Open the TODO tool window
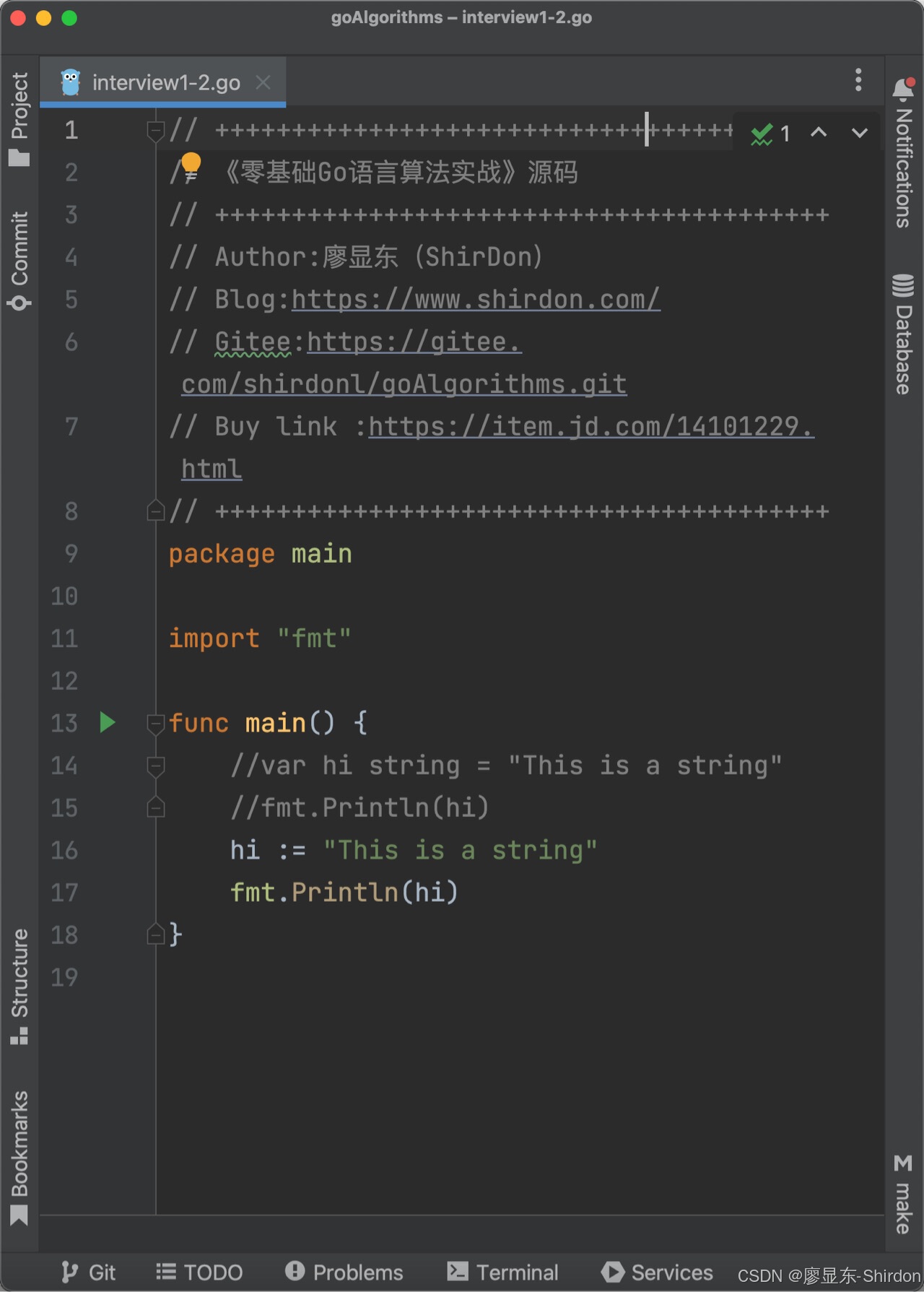924x1292 pixels. click(199, 1272)
